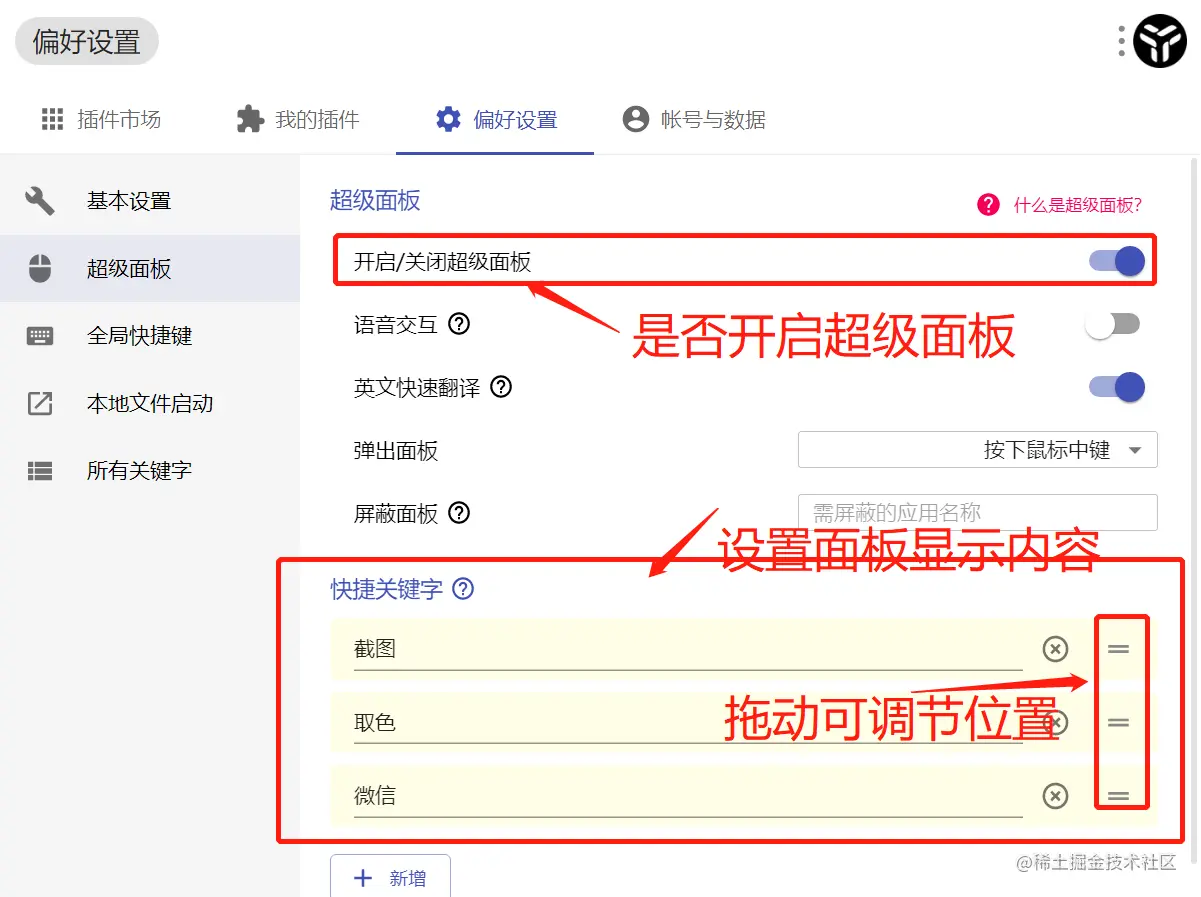Screen dimensions: 1201x897
Task: Click the 需屏蔽的应用名称 input field
Action: tap(978, 513)
